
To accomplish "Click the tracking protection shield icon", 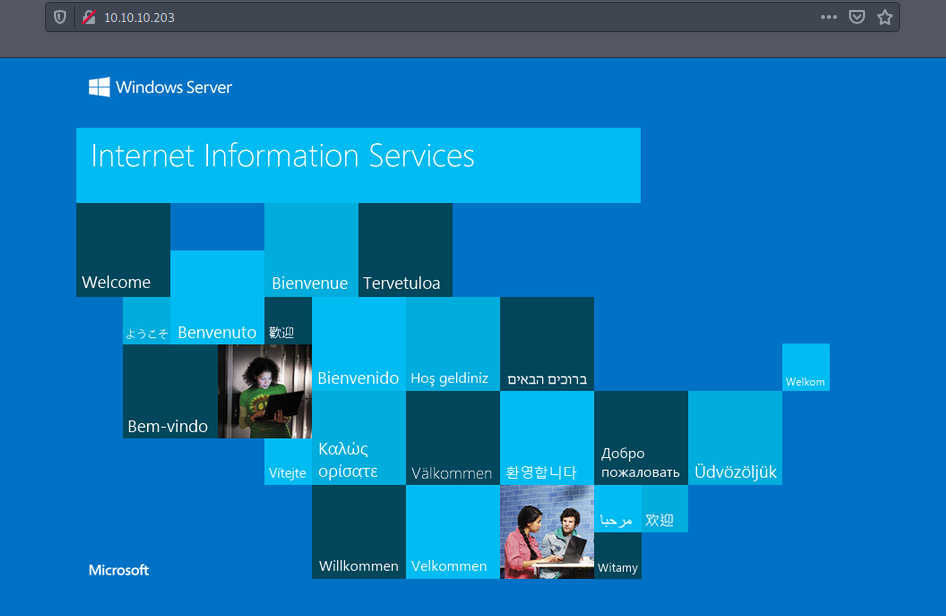I will click(x=60, y=17).
